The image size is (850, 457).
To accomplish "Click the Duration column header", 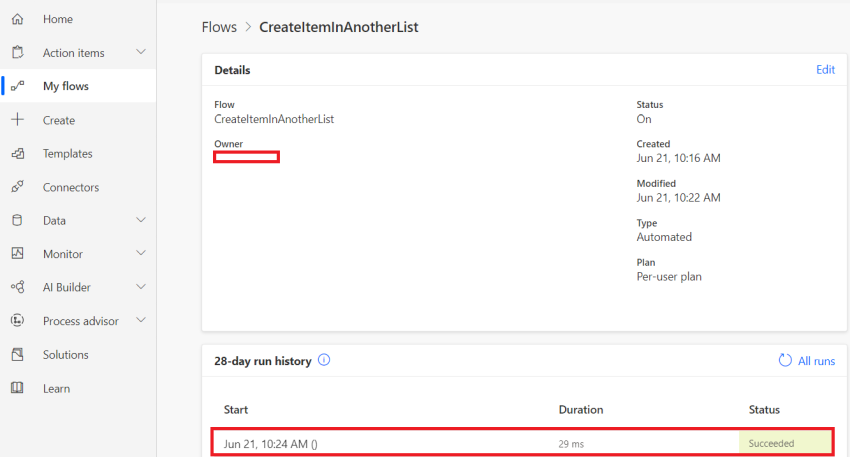I will coord(581,410).
